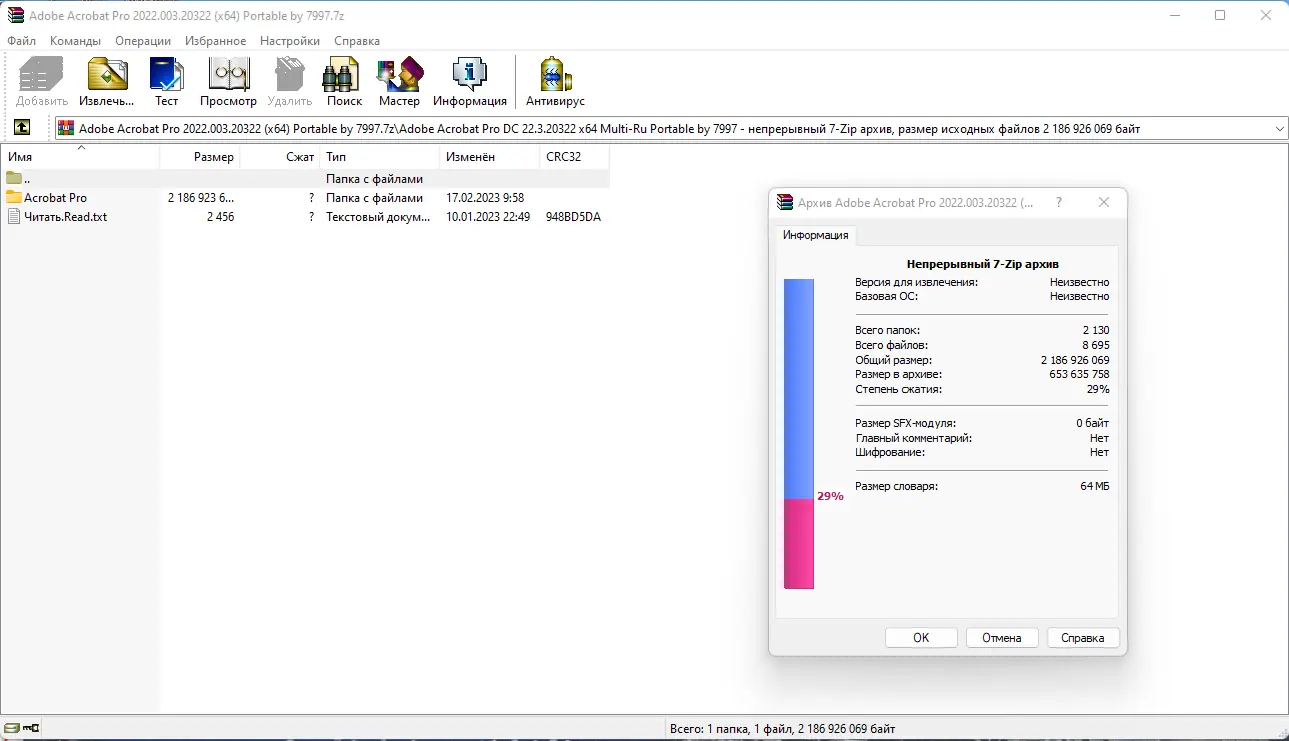This screenshot has height=741, width=1289.
Task: Launch the Мастер wizard icon
Action: coord(399,80)
